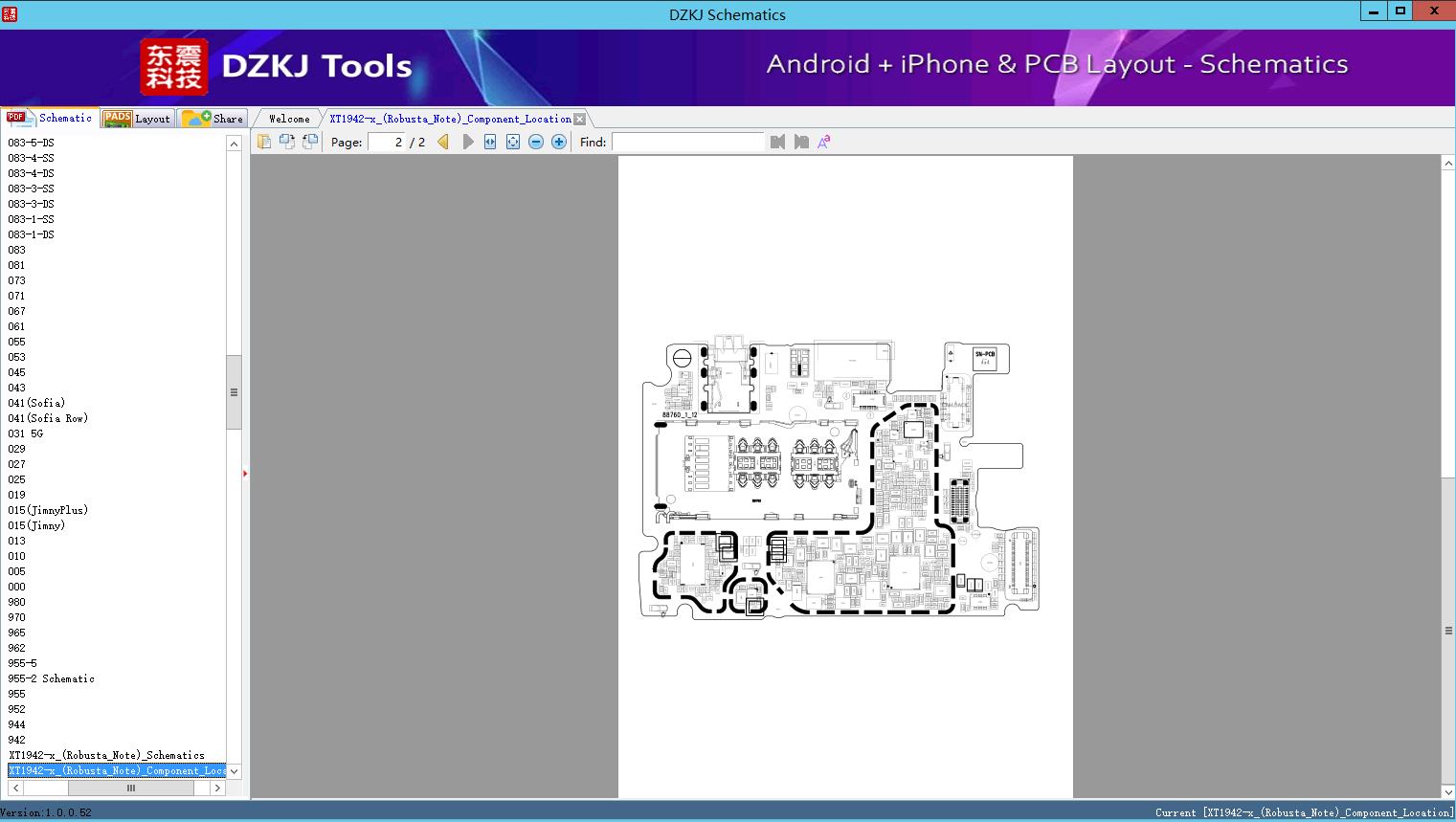Select the 041(Sofia) entry

36,403
